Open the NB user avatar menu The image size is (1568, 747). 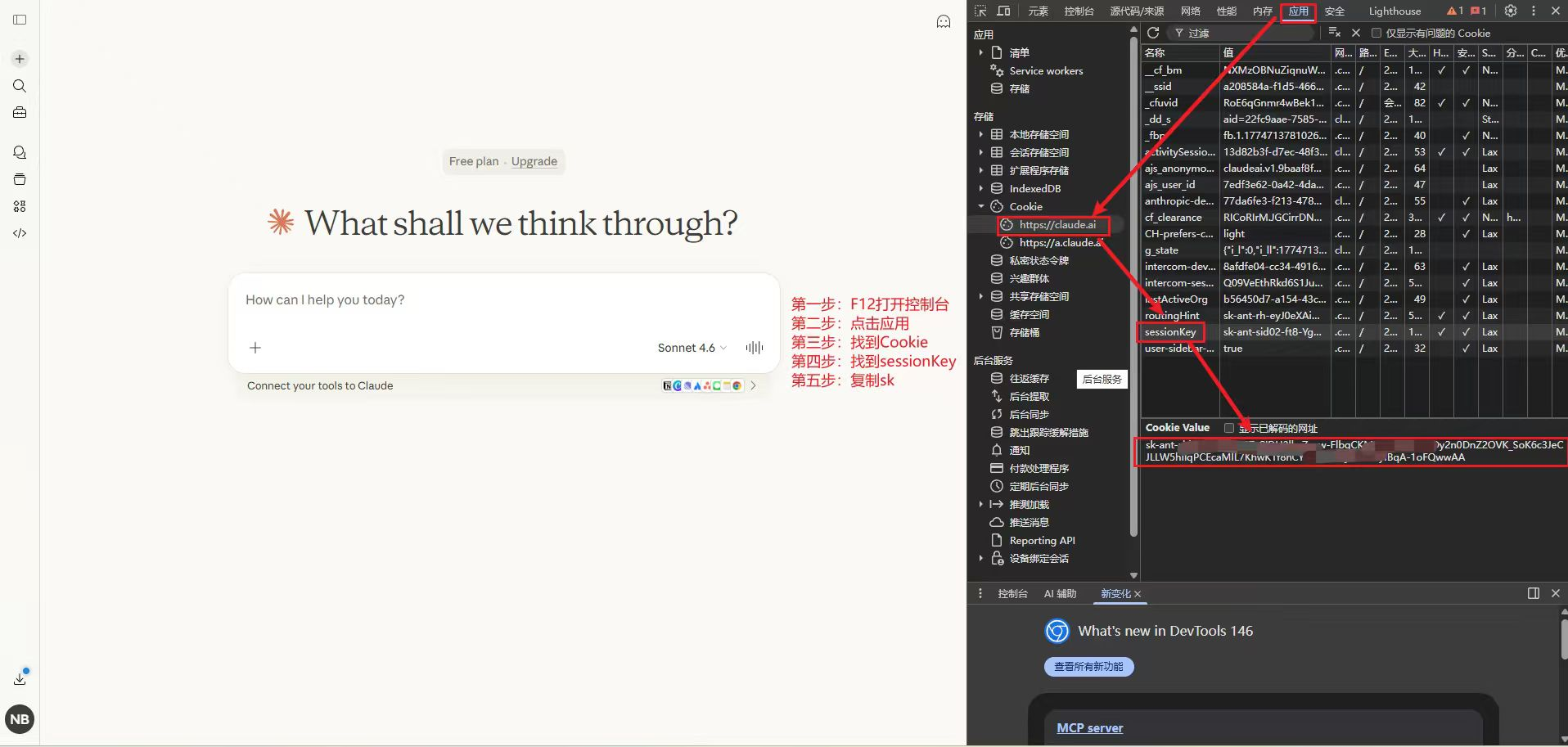[x=20, y=719]
